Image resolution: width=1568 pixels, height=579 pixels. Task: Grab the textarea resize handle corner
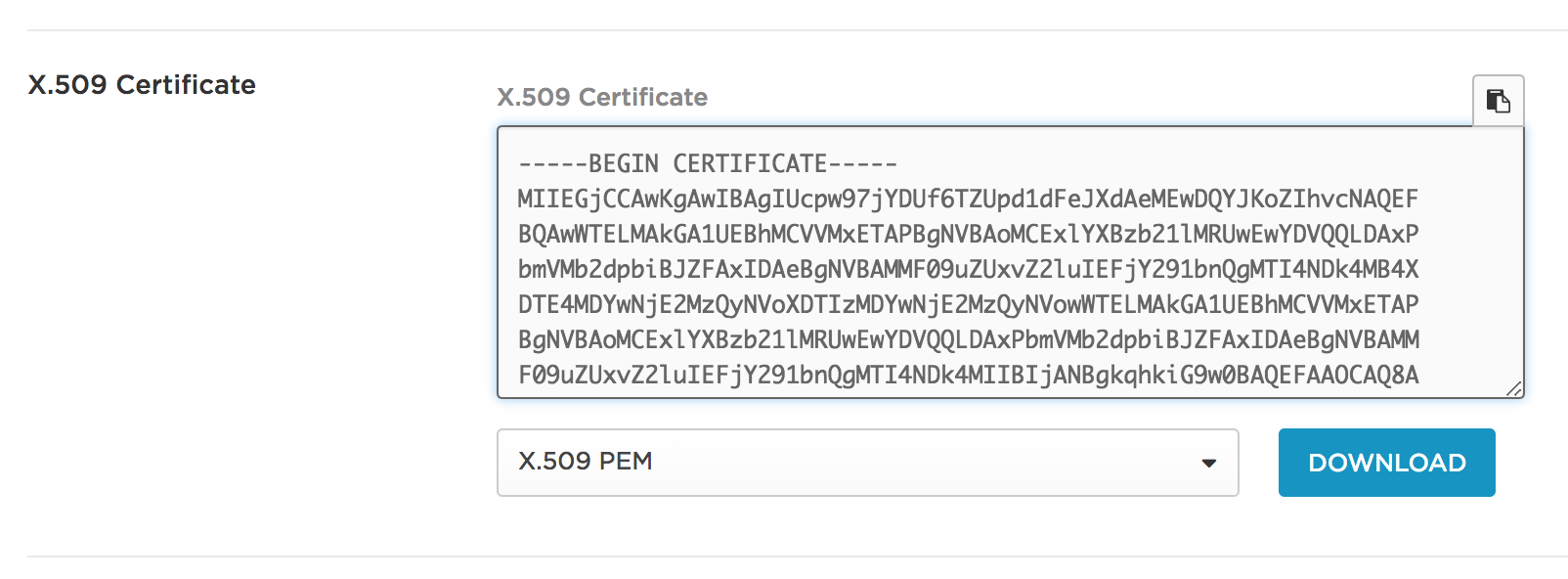(x=1514, y=388)
